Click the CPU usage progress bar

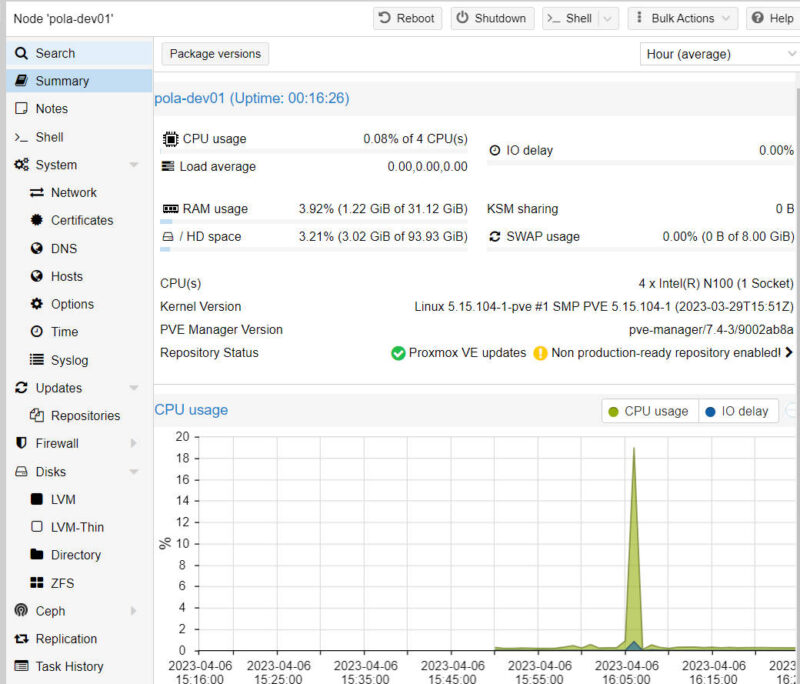point(314,151)
